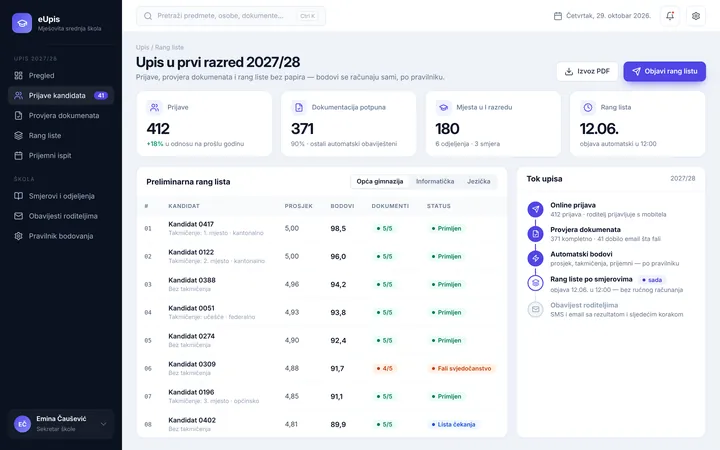
Task: Click the 412 Prijave count
Action: 158,129
